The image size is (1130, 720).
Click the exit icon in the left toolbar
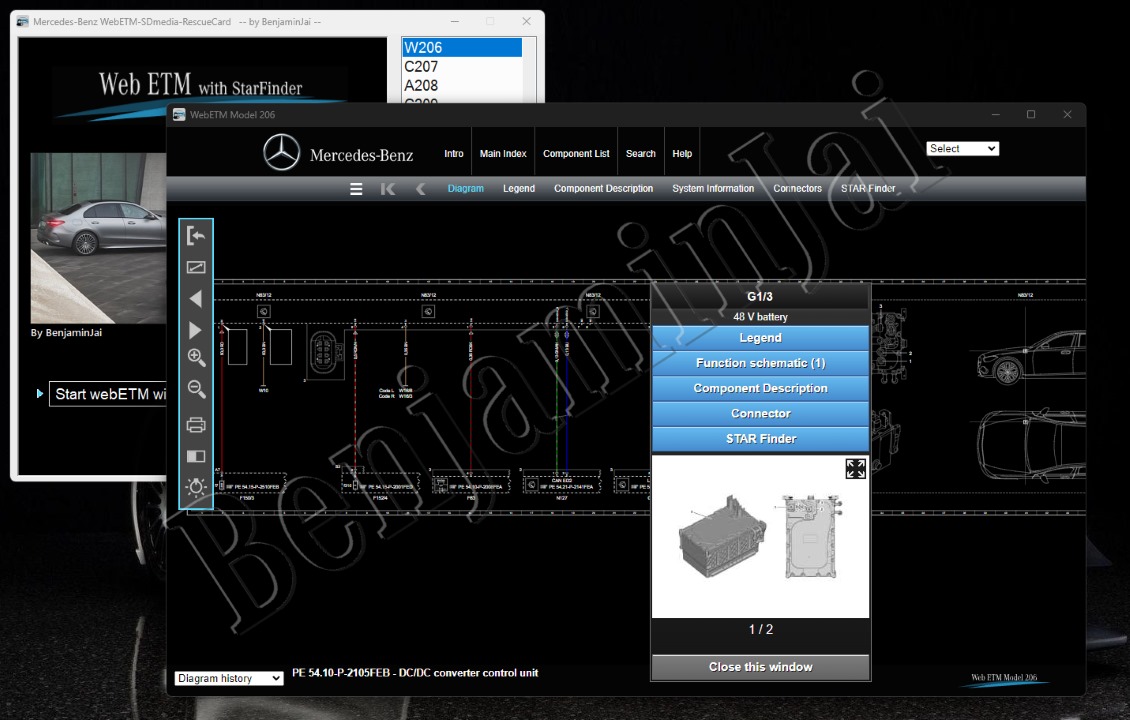click(x=196, y=236)
